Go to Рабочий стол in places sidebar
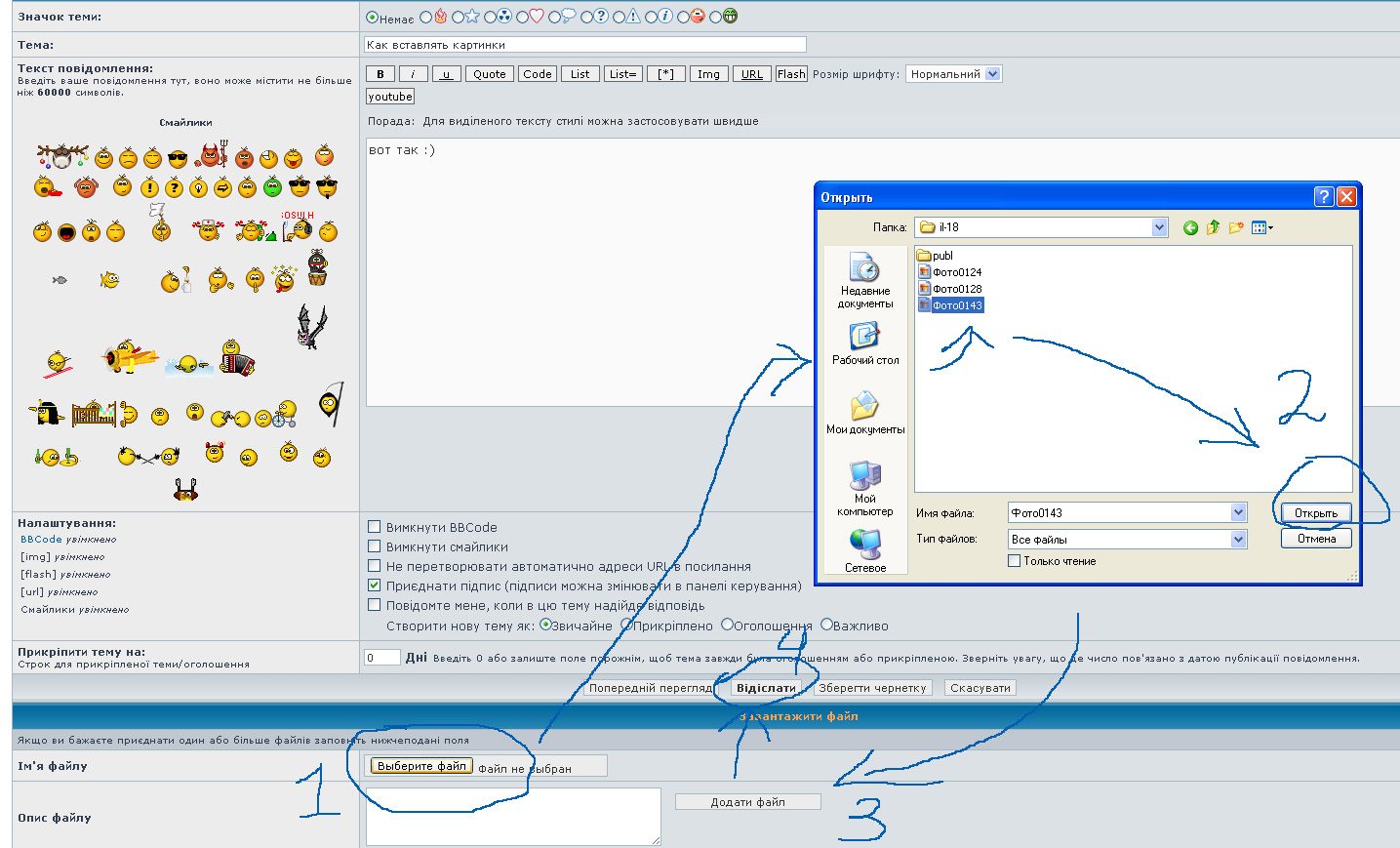The width and height of the screenshot is (1400, 848). 864,343
